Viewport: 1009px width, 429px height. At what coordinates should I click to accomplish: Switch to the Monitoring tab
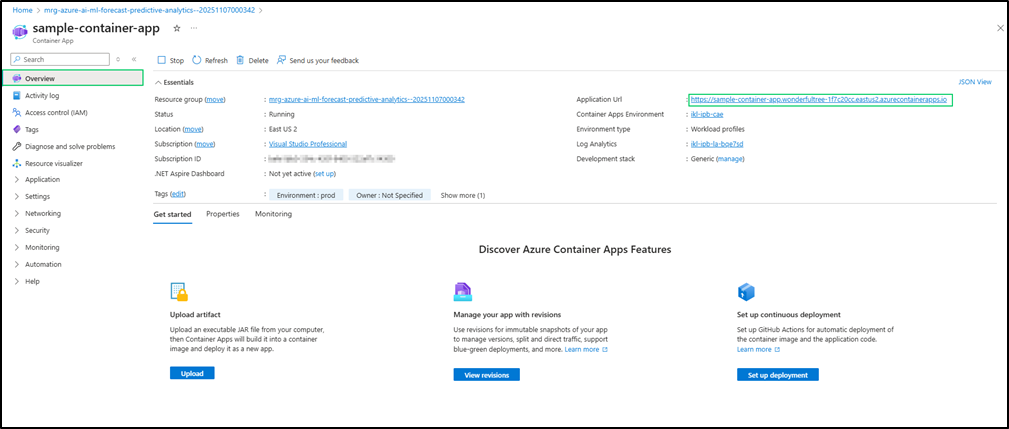pos(273,214)
